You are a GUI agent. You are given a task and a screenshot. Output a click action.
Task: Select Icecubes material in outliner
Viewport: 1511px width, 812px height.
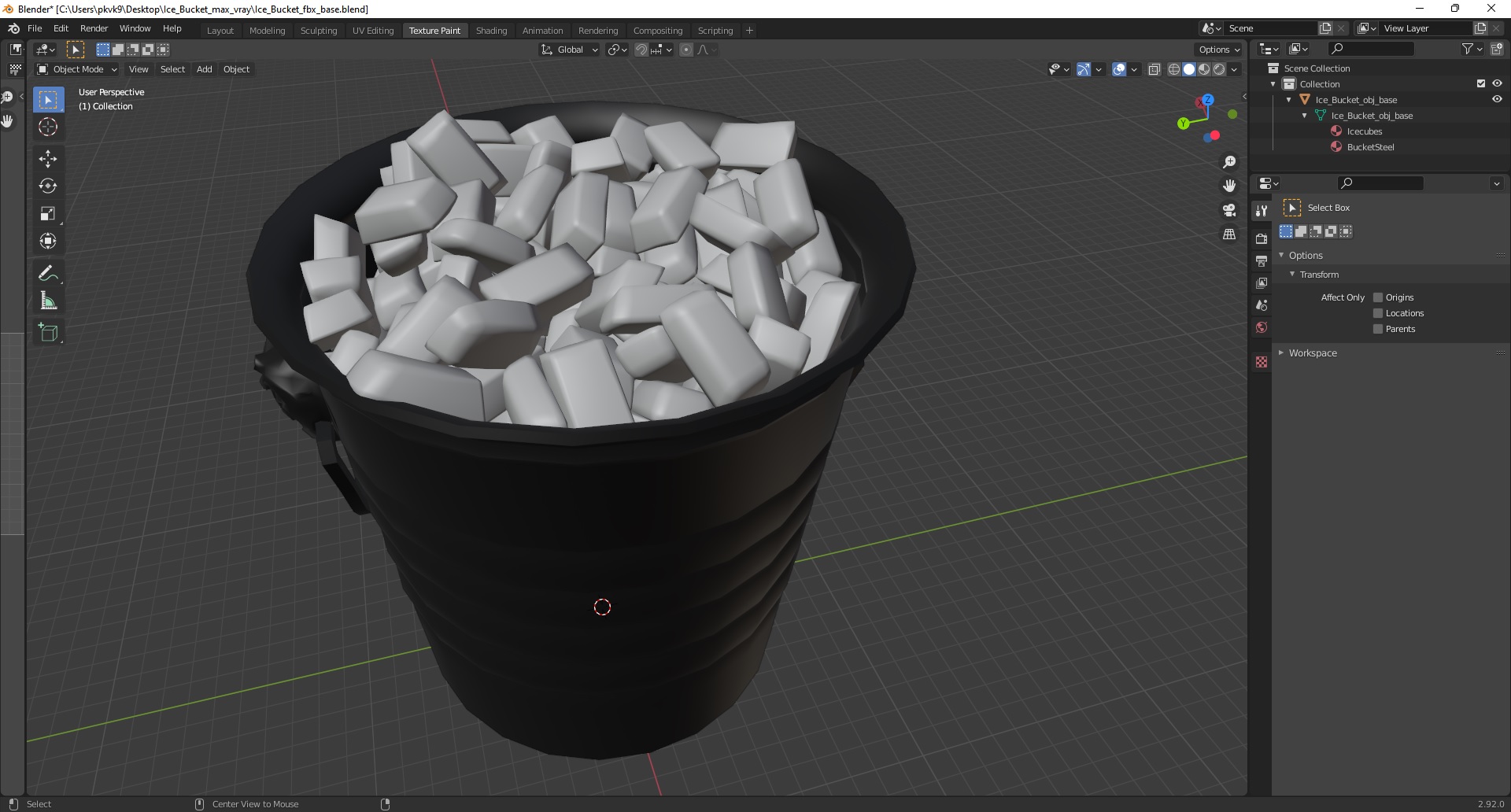[x=1364, y=131]
